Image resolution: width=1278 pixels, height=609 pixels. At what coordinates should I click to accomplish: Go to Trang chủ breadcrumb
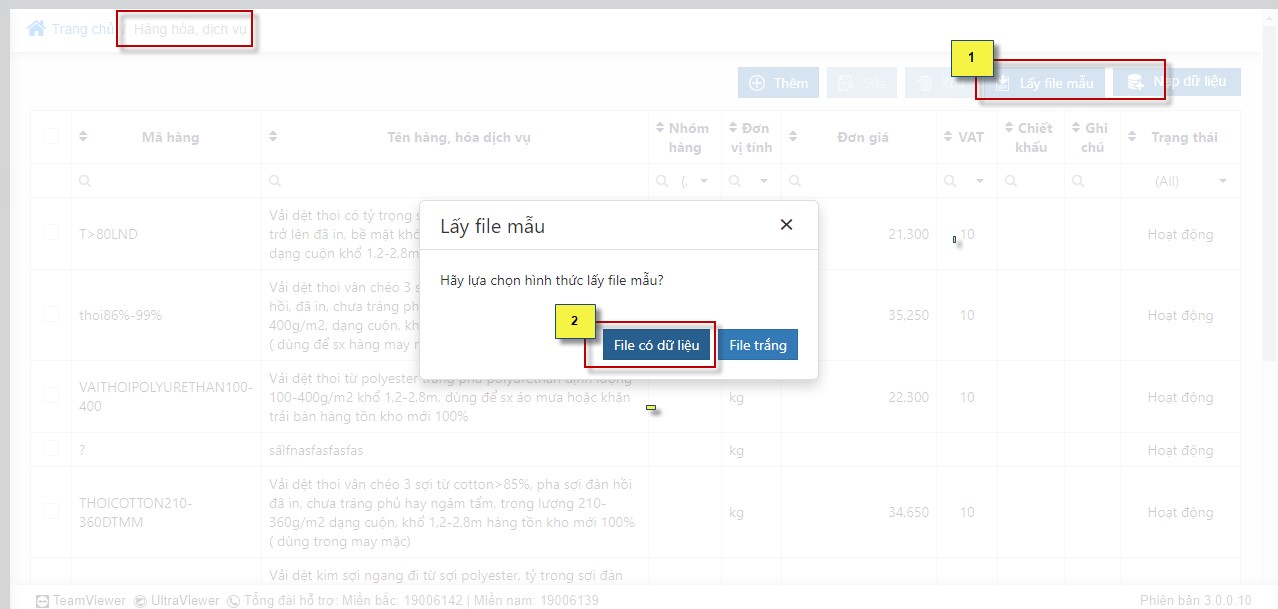(x=83, y=29)
